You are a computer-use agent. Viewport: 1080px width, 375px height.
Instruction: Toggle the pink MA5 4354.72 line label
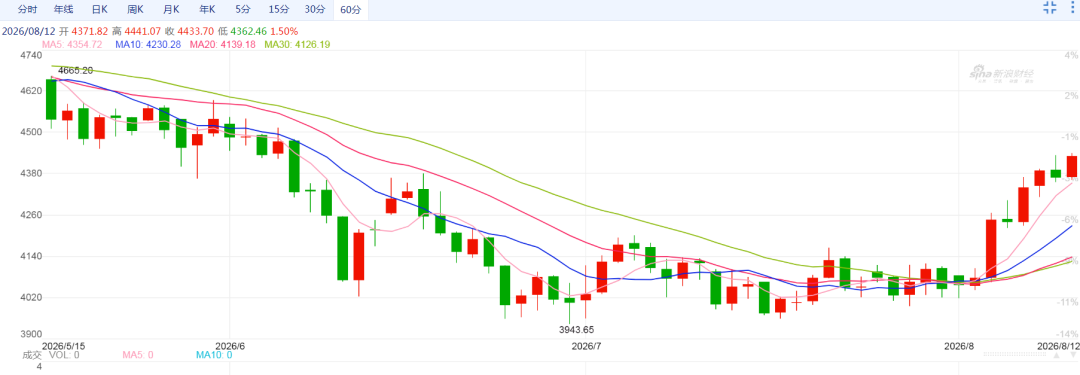click(72, 44)
